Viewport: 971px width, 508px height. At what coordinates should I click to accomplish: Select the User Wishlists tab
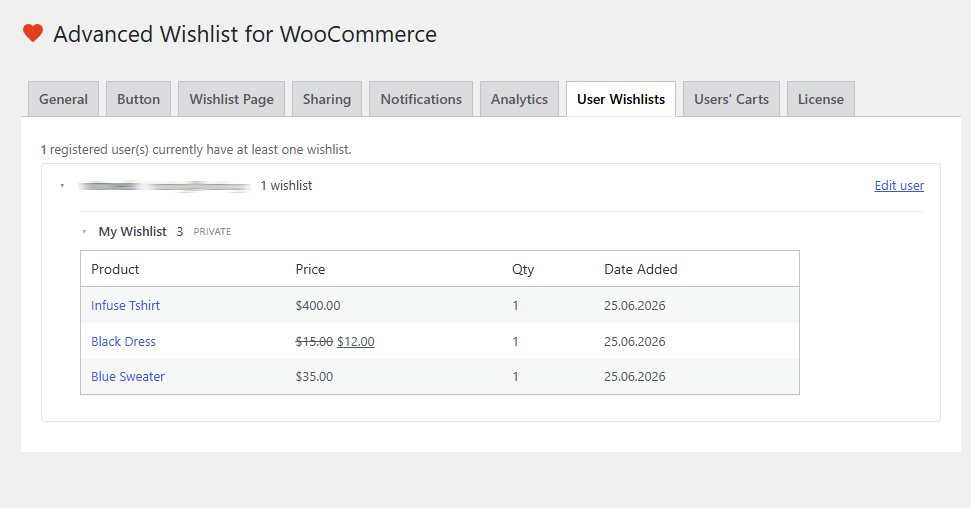(621, 99)
